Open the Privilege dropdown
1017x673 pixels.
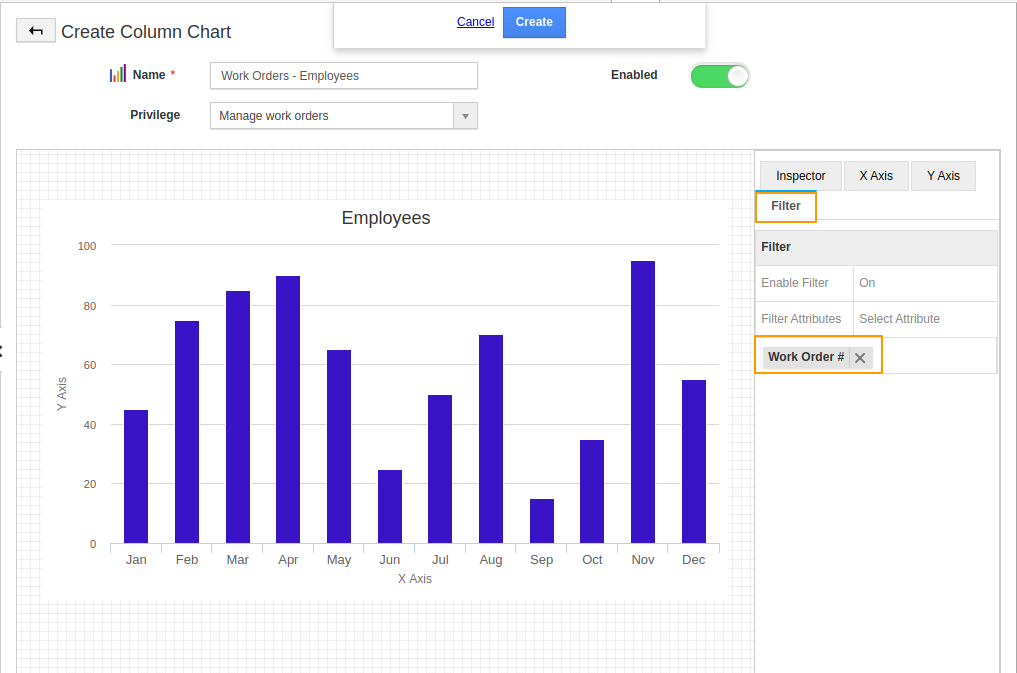465,116
